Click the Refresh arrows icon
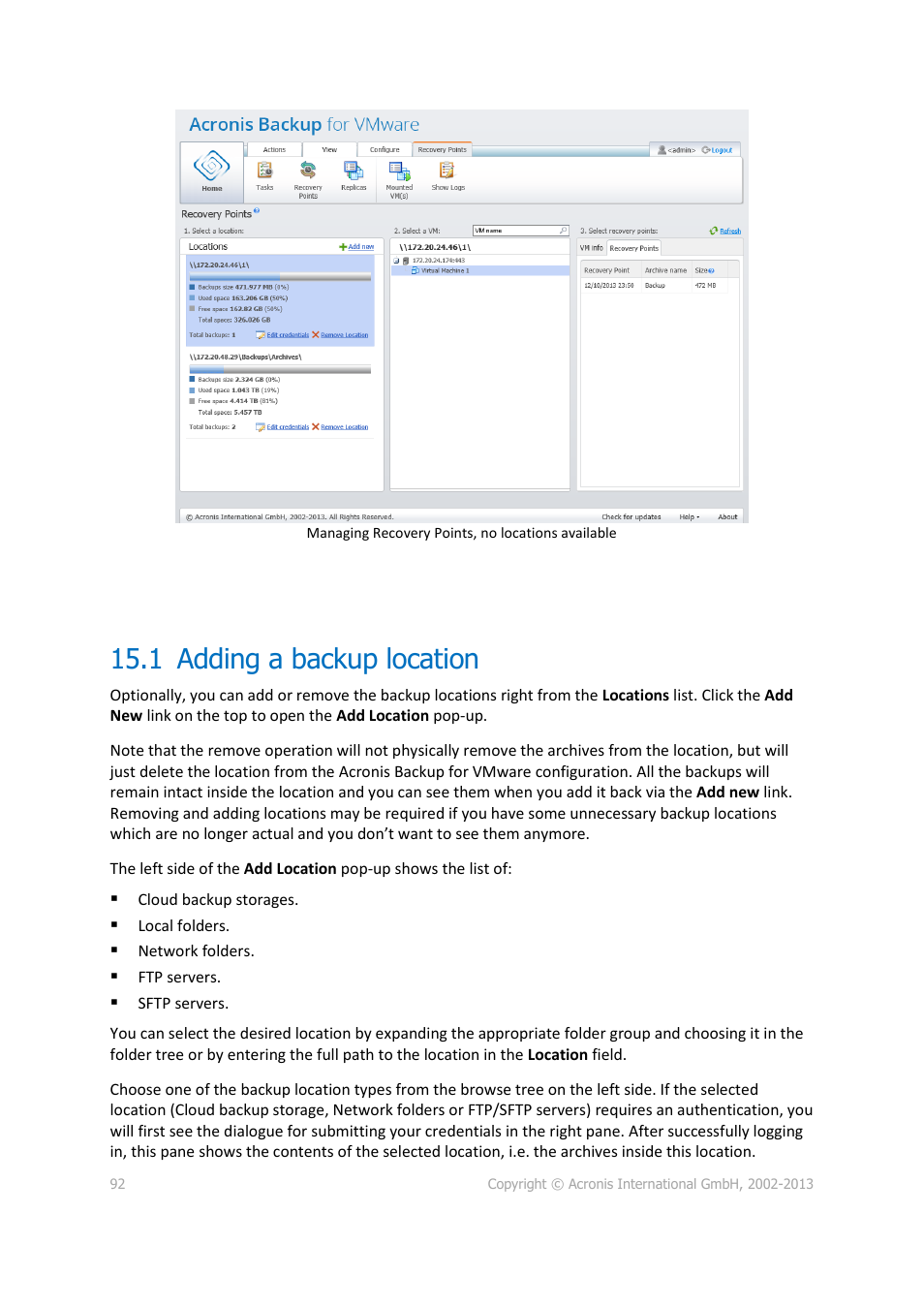The height and width of the screenshot is (1307, 924). tap(714, 231)
